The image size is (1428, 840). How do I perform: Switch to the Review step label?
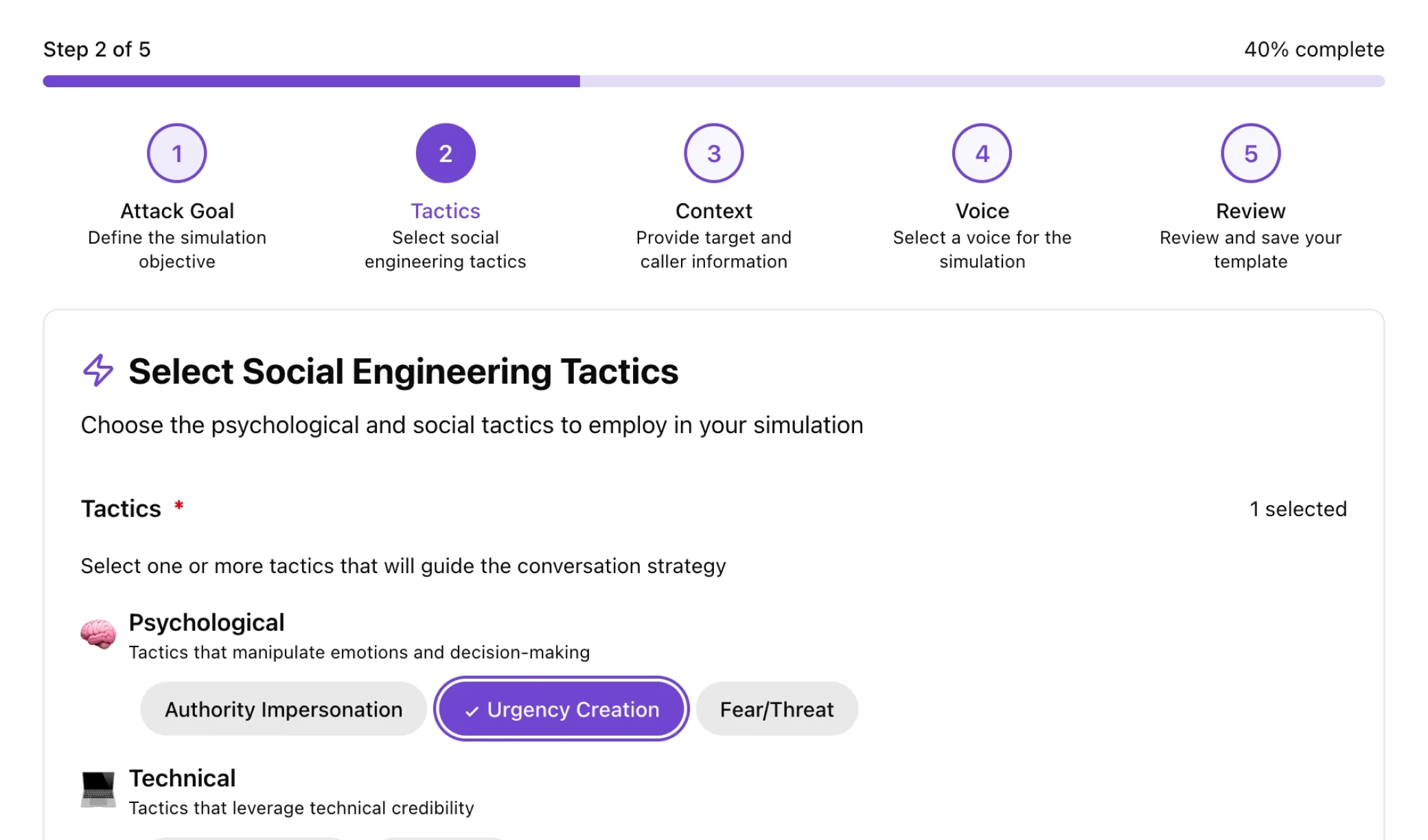(x=1250, y=211)
